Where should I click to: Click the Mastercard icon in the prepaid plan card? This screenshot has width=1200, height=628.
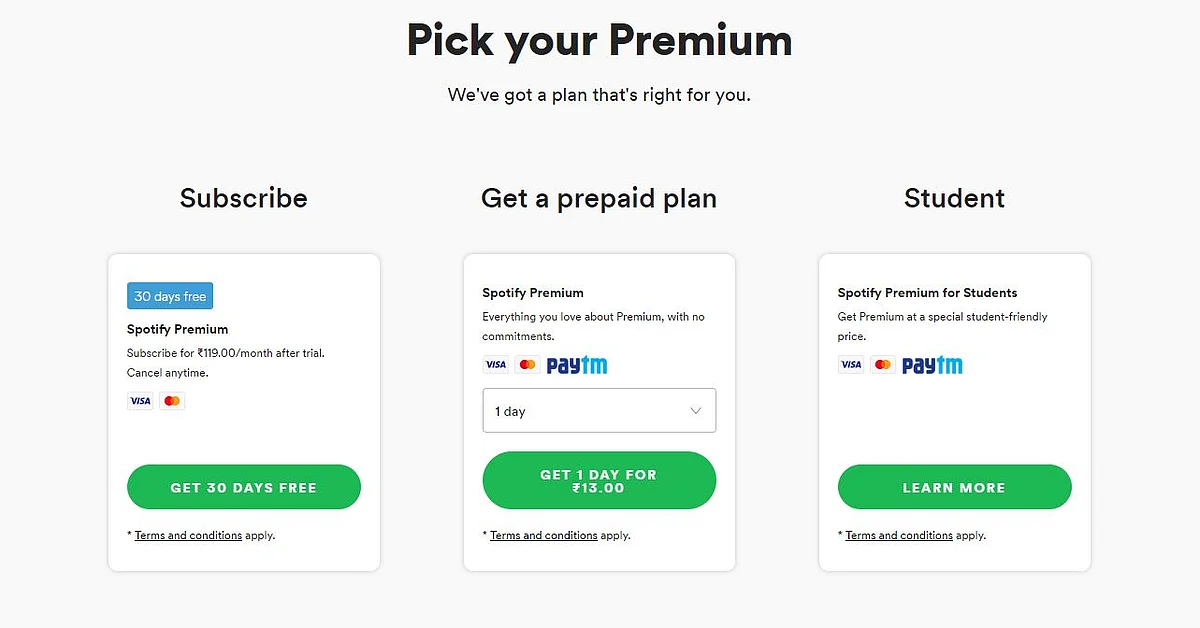click(527, 365)
